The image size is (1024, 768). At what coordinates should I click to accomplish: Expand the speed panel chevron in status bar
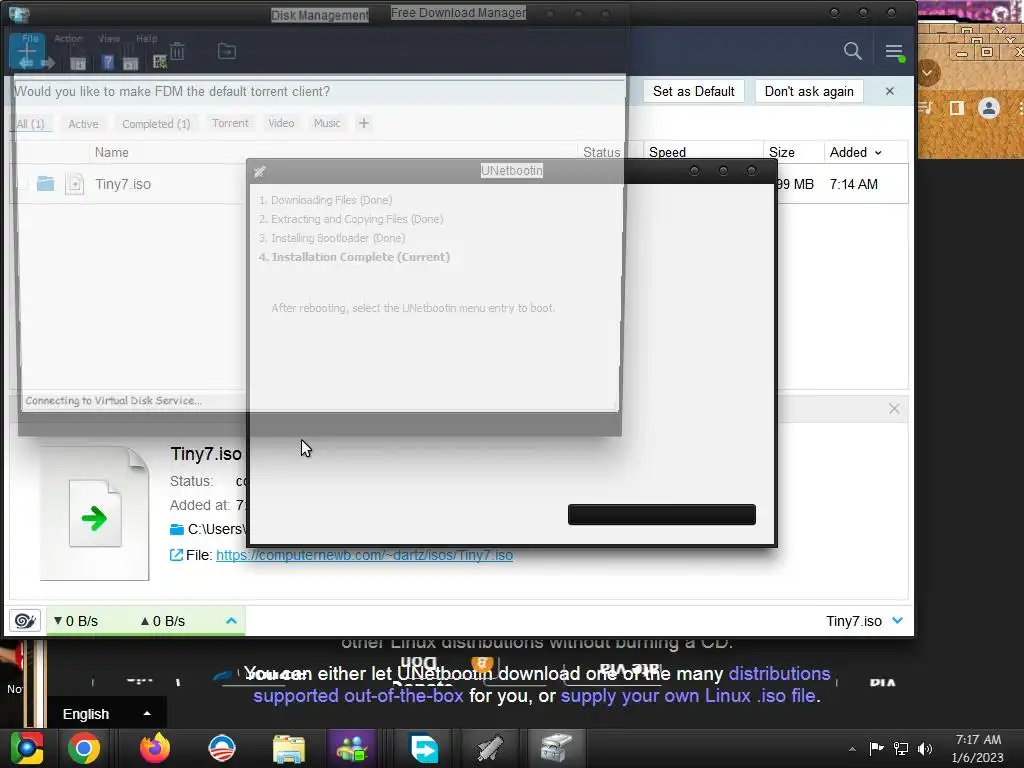(x=231, y=620)
